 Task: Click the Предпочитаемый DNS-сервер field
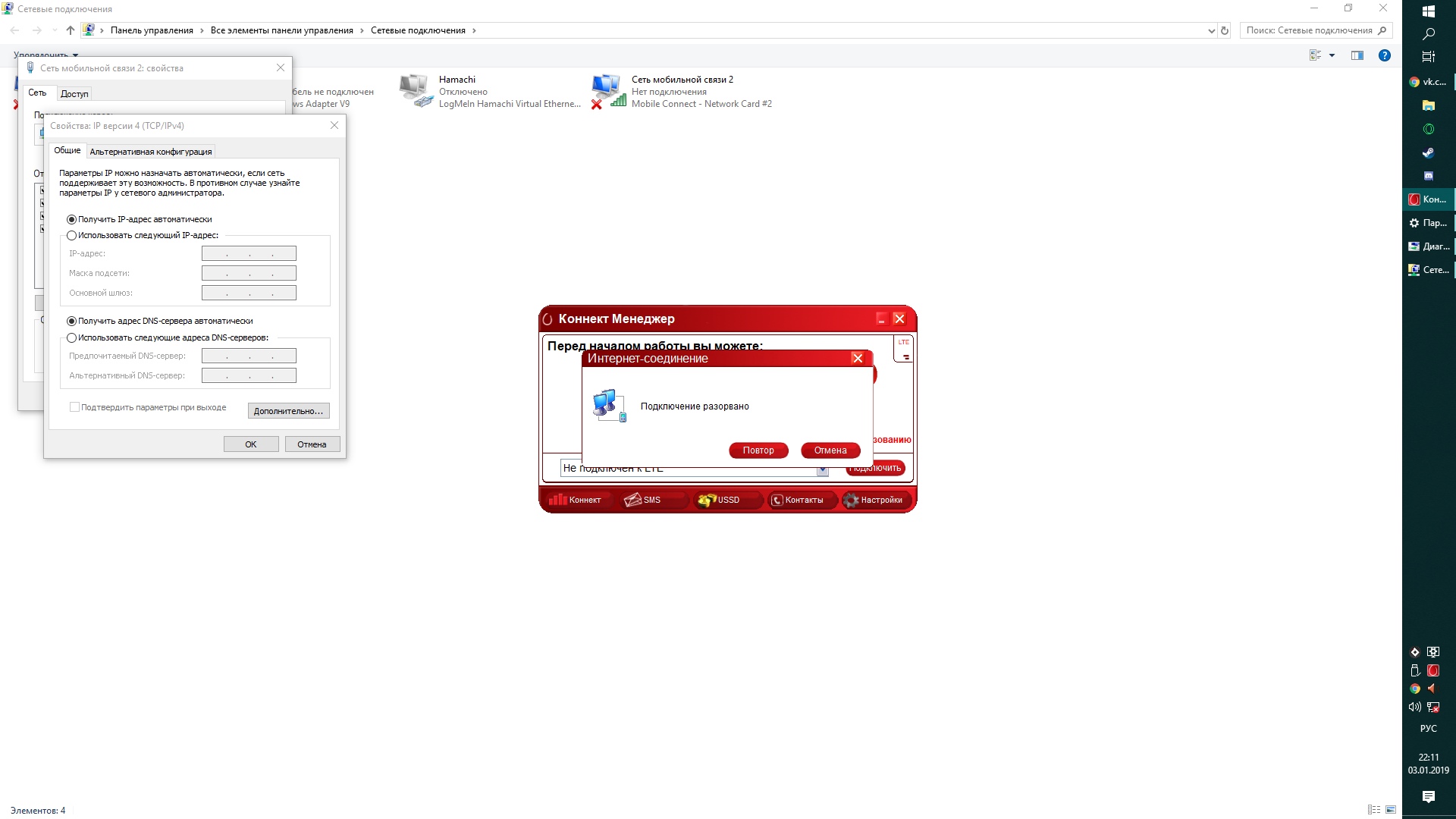pyautogui.click(x=249, y=356)
